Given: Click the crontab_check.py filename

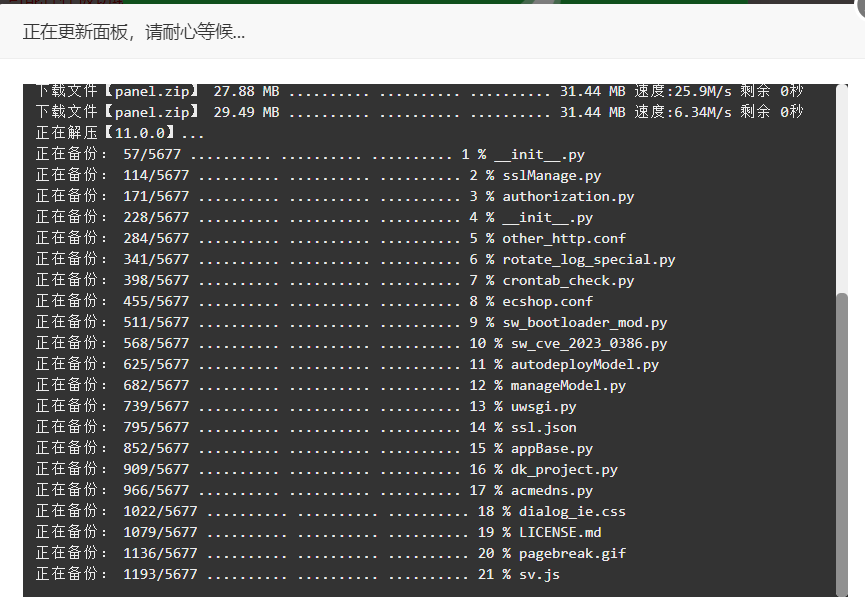Looking at the screenshot, I should tap(568, 280).
